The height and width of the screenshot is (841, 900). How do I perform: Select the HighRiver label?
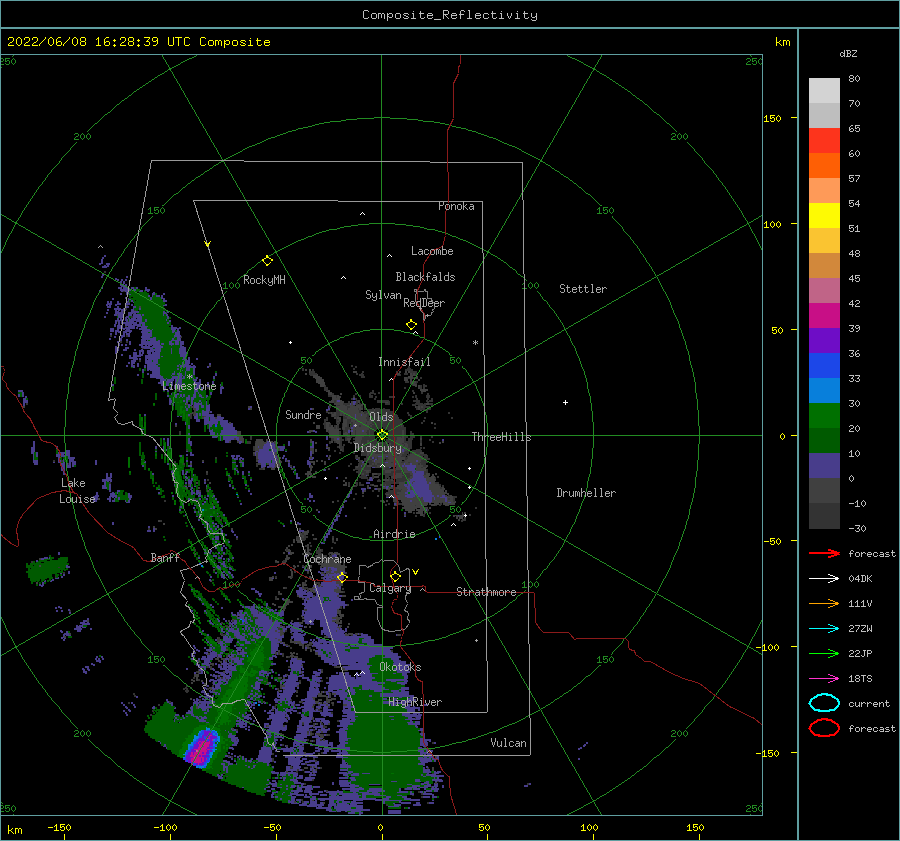click(415, 702)
